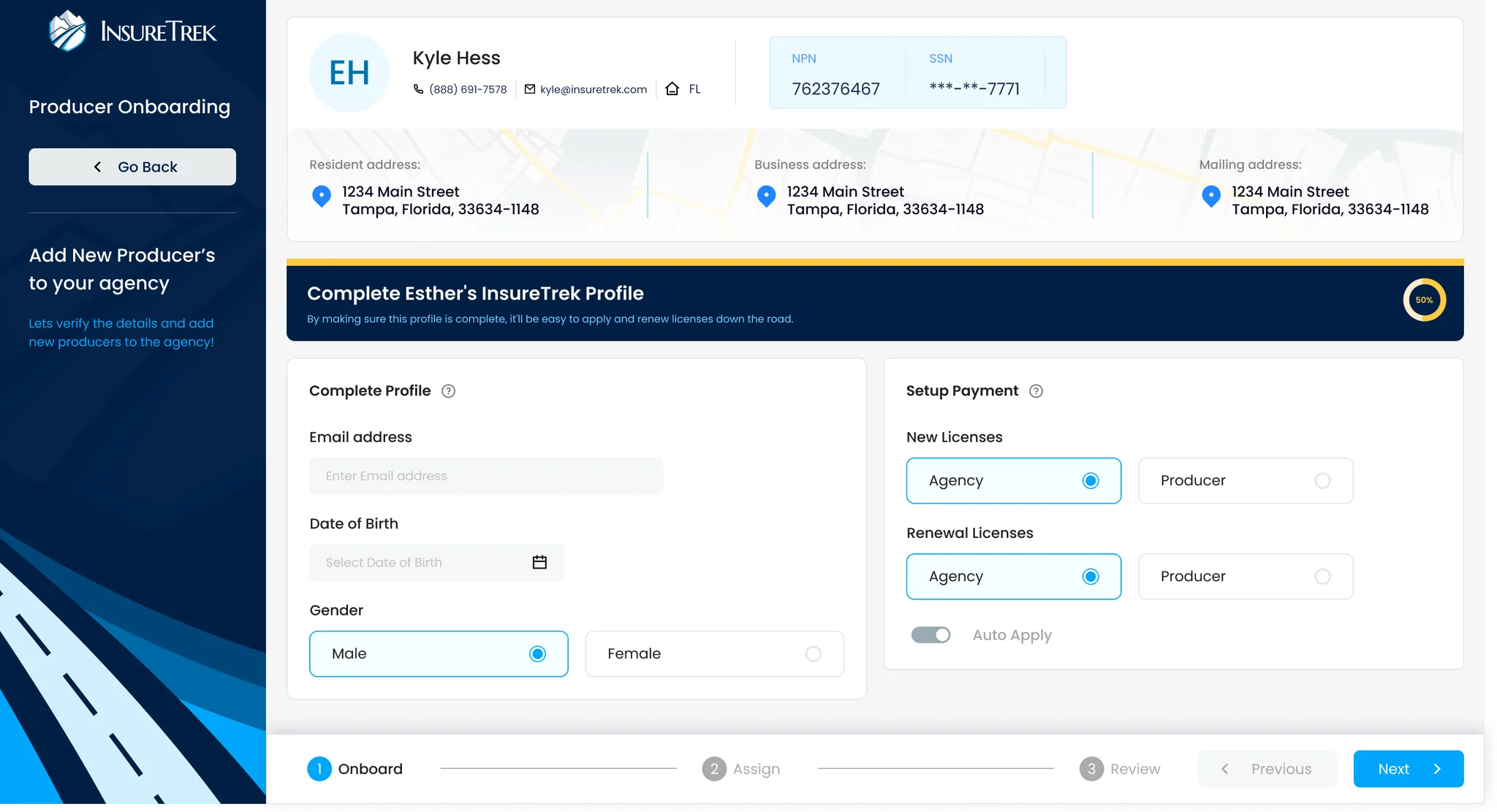This screenshot has height=812, width=1497.
Task: Click the 50% profile completion indicator
Action: coord(1423,300)
